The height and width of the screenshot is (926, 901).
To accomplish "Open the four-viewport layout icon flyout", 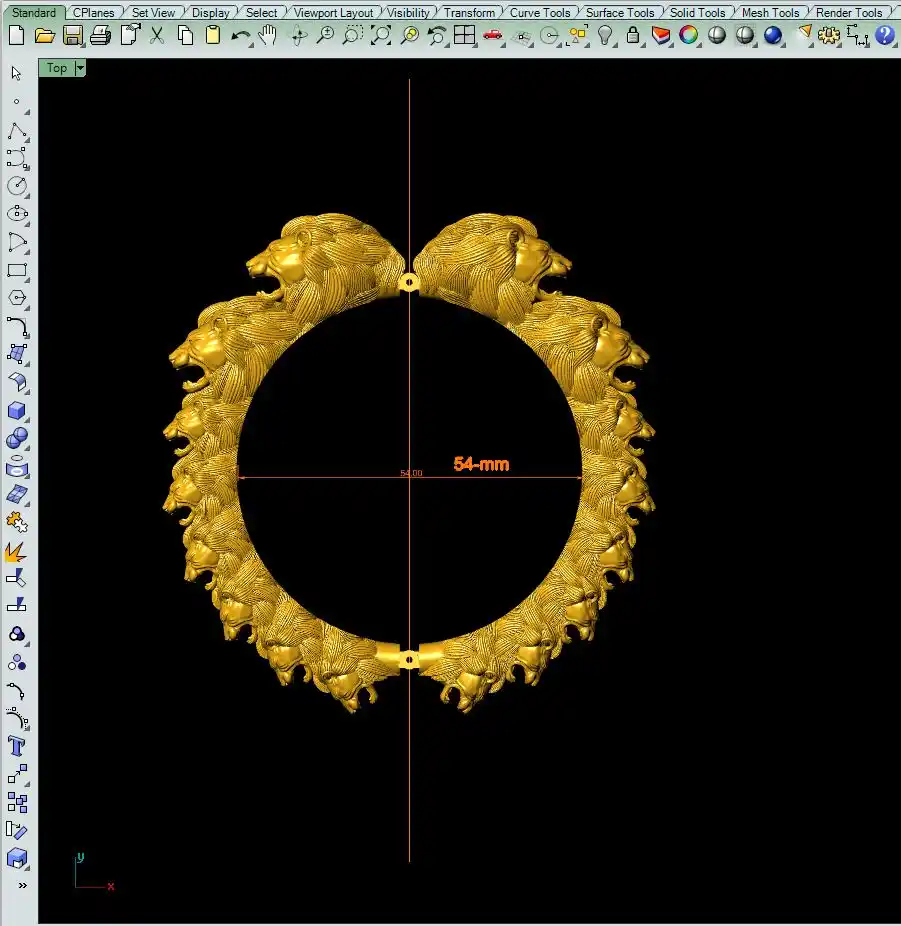I will click(x=464, y=35).
